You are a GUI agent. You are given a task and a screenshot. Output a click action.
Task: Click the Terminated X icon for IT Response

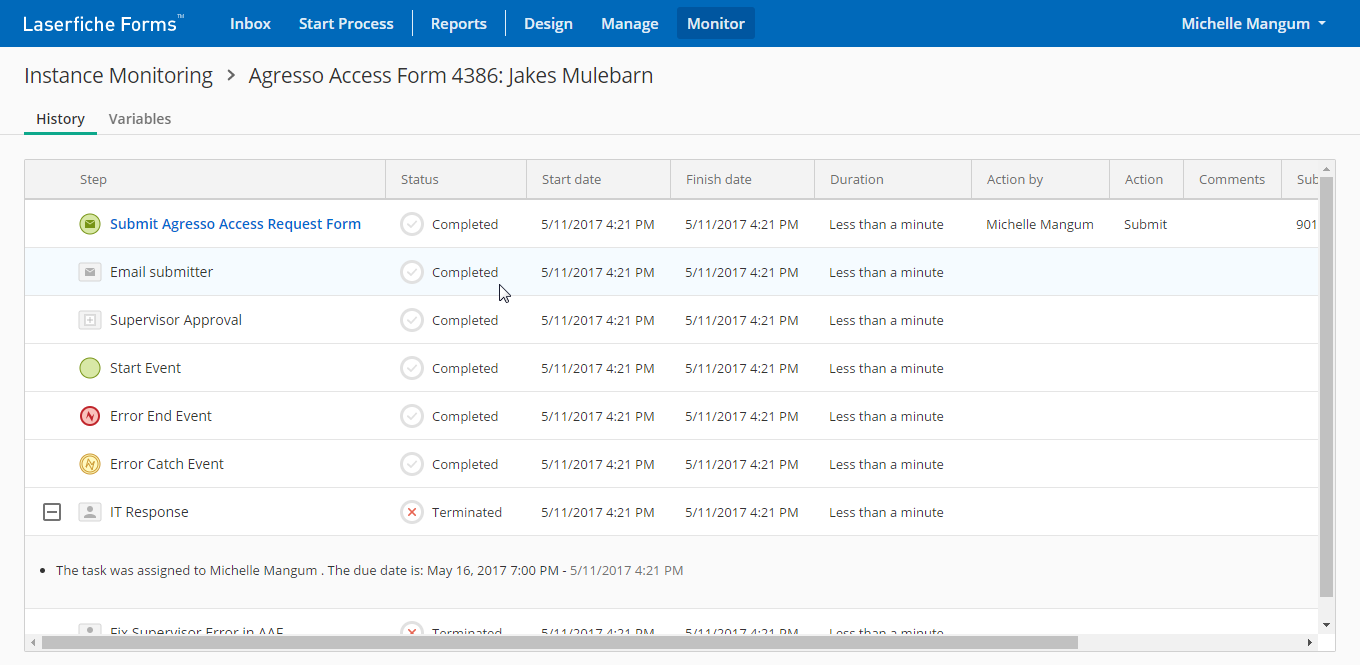(x=412, y=512)
